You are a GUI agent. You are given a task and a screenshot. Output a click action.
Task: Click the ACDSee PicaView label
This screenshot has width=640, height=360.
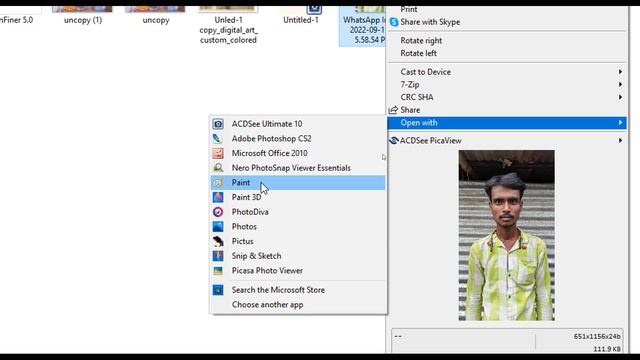tap(430, 140)
